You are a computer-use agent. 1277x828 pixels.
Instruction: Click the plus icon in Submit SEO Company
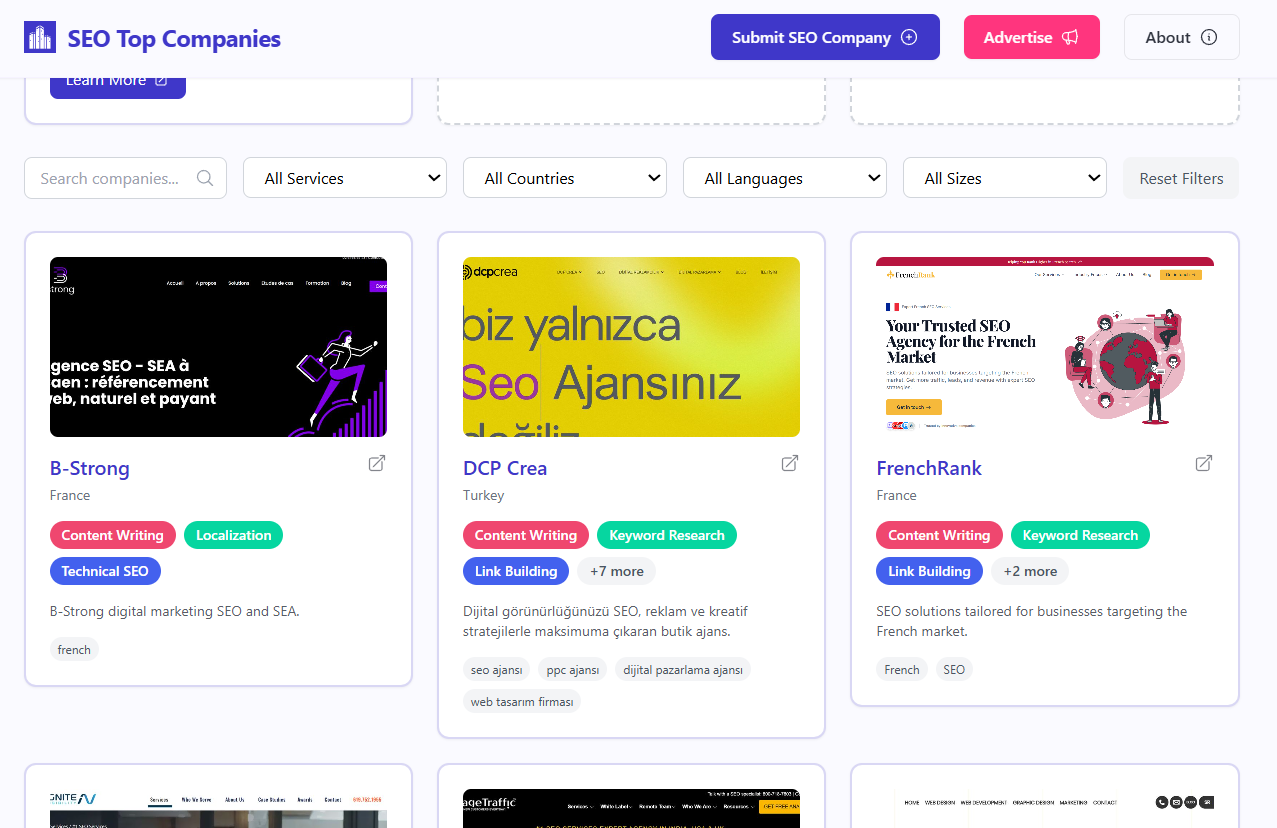click(909, 37)
